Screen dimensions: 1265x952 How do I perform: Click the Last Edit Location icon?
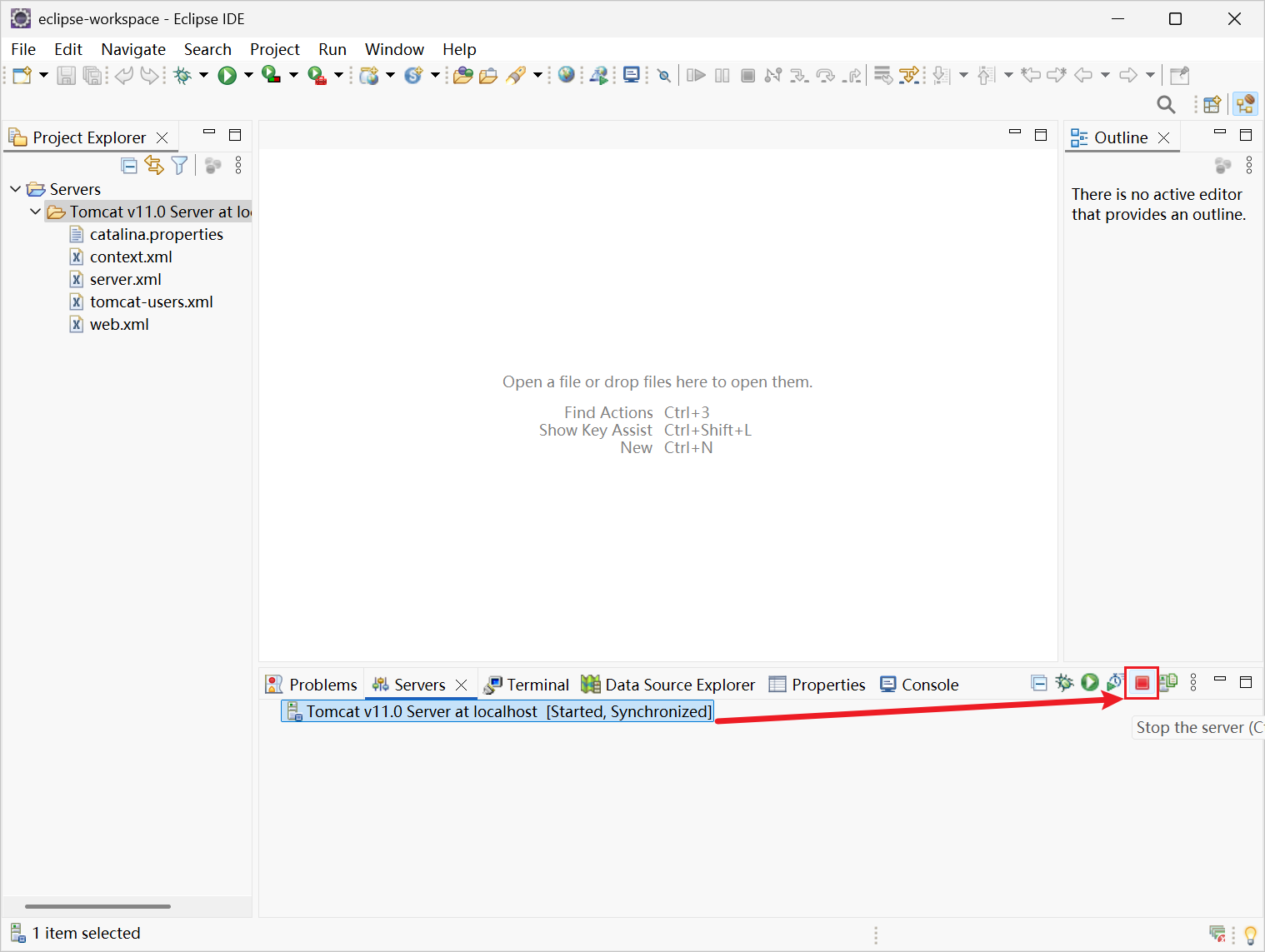click(1031, 75)
